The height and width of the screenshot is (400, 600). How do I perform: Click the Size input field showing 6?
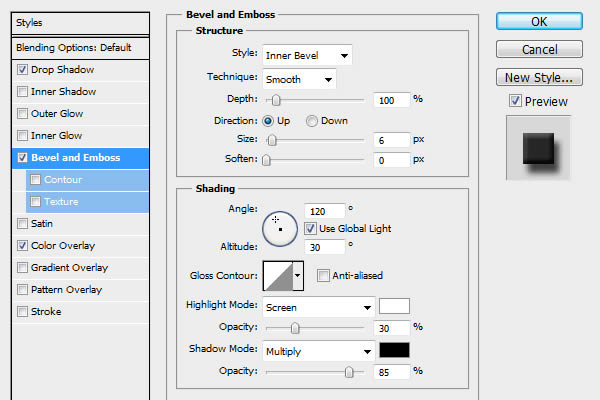tap(392, 139)
